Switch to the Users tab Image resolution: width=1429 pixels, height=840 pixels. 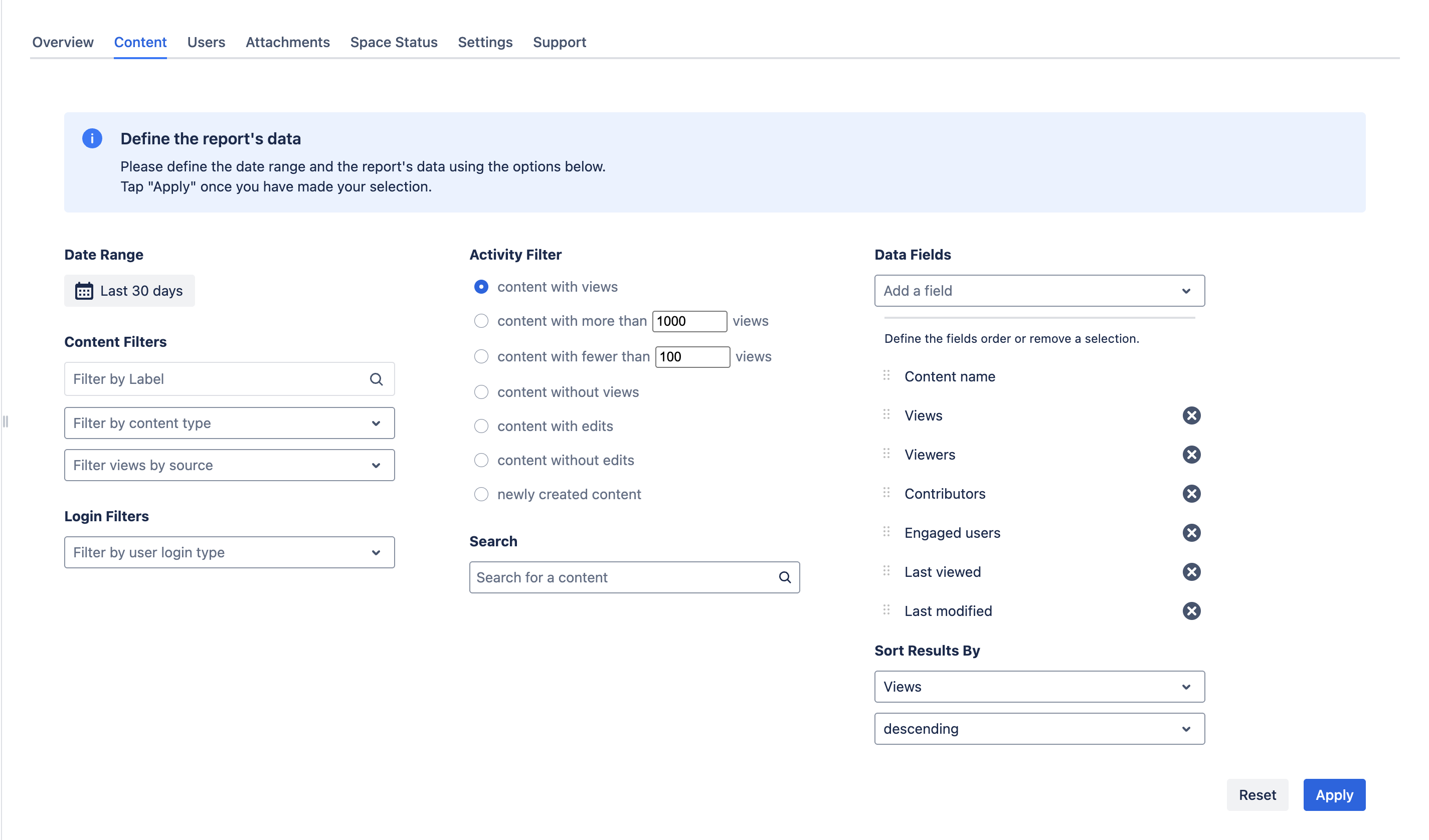click(x=206, y=43)
